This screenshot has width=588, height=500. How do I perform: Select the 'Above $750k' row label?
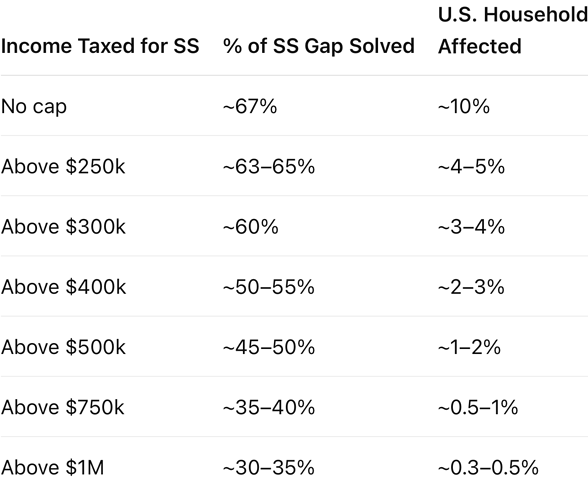pyautogui.click(x=63, y=407)
